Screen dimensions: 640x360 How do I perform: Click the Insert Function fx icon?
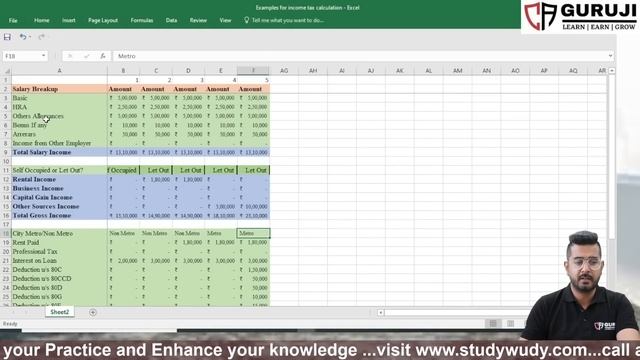pyautogui.click(x=103, y=56)
